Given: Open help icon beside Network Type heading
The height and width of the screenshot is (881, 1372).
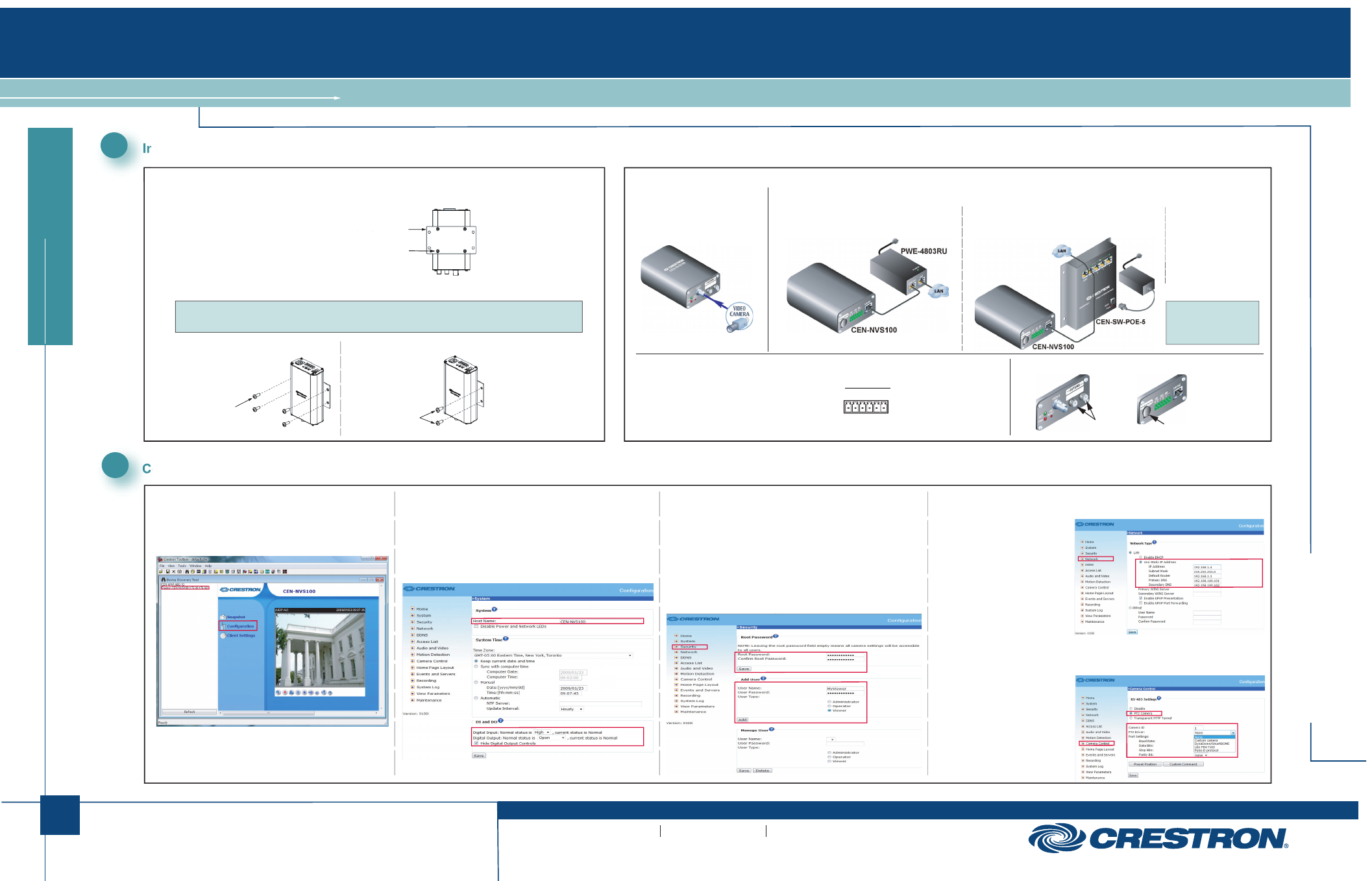Looking at the screenshot, I should [x=1155, y=542].
